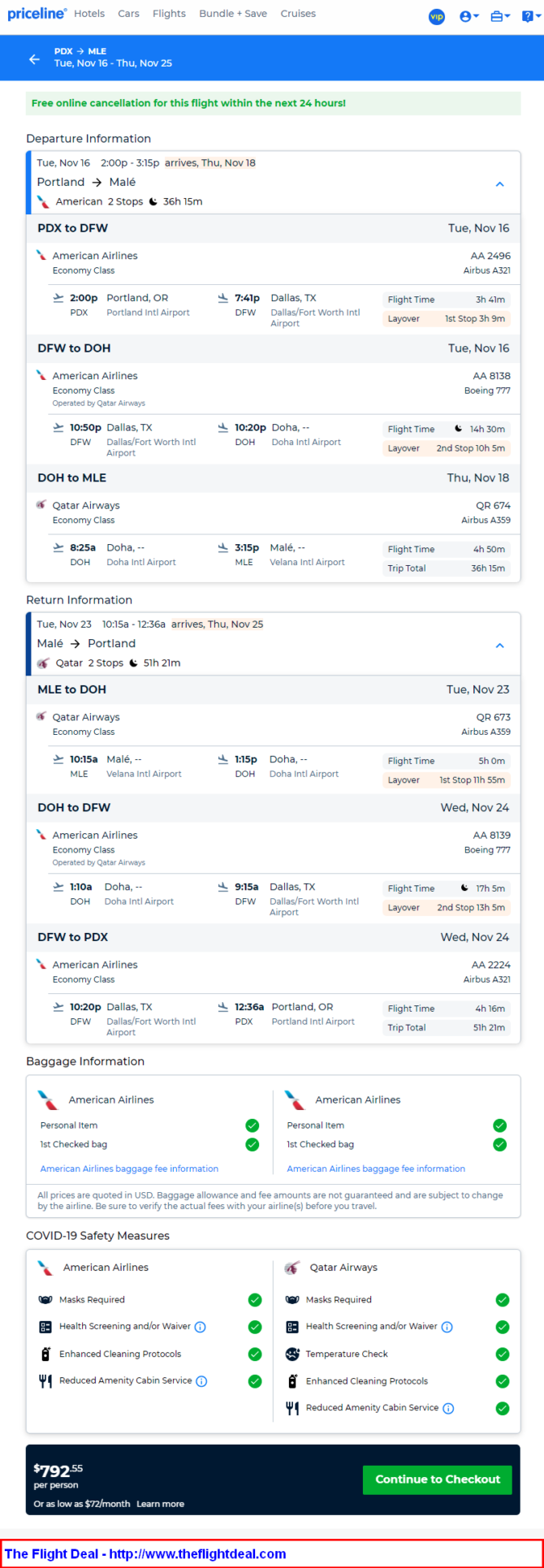544x1568 pixels.
Task: Click the VIP badge icon
Action: 437,16
